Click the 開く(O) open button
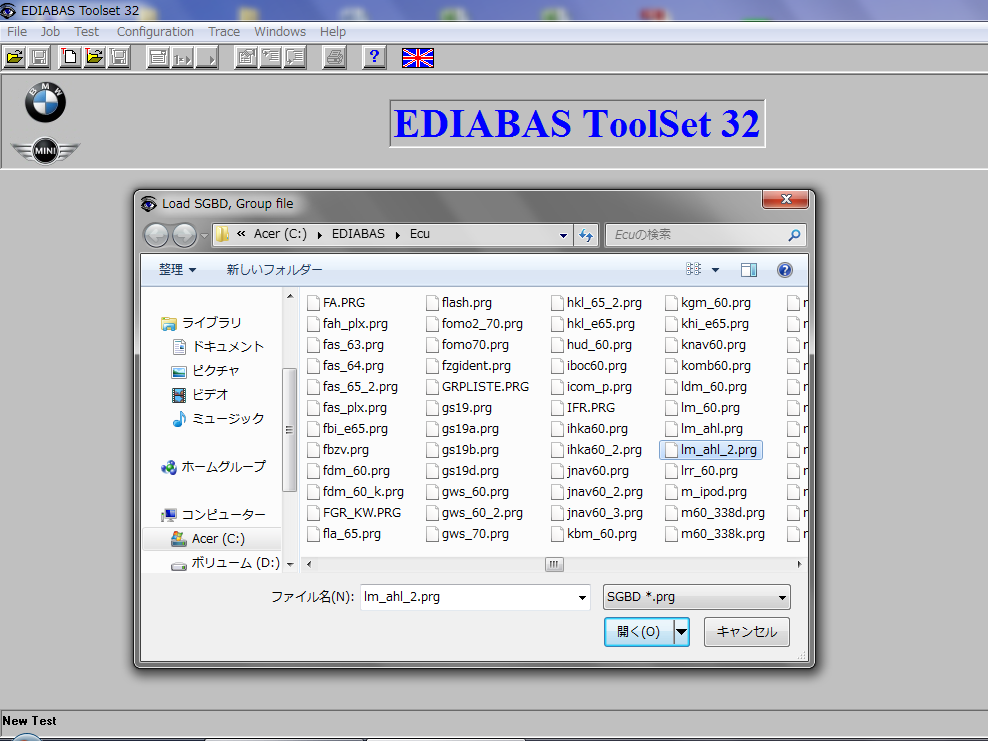The width and height of the screenshot is (988, 741). 638,631
